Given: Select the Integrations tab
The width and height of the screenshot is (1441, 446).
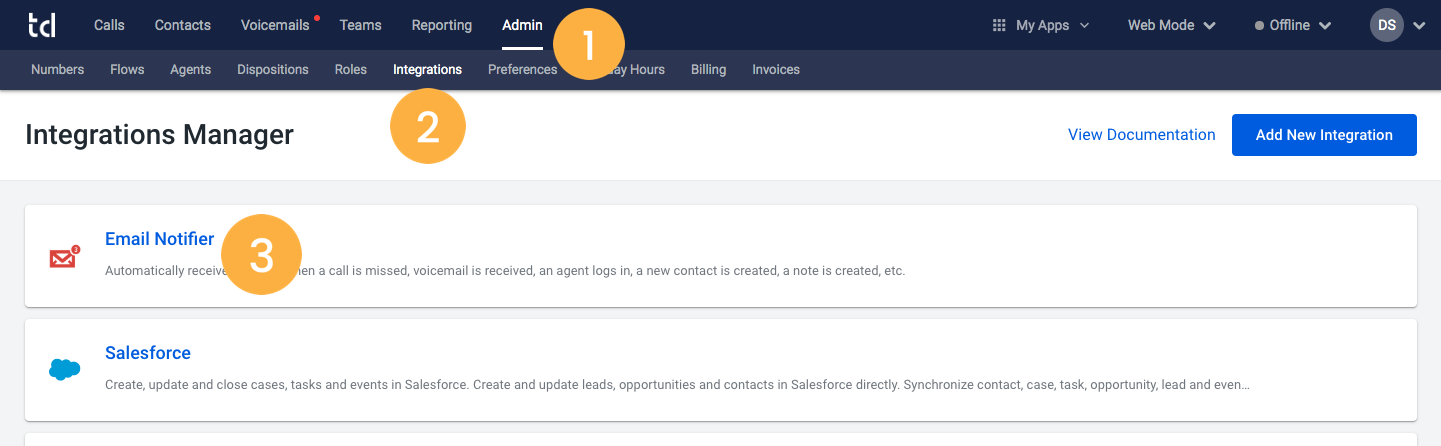Looking at the screenshot, I should pyautogui.click(x=427, y=69).
